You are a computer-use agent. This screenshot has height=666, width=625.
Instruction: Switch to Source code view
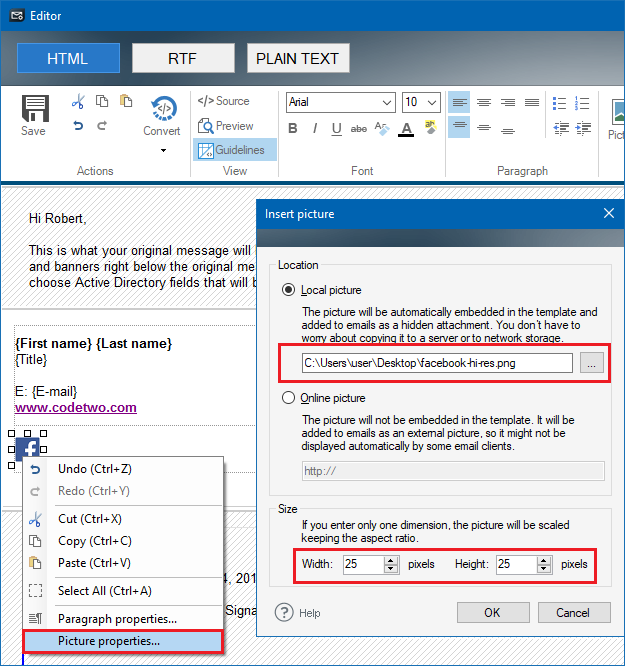(223, 101)
